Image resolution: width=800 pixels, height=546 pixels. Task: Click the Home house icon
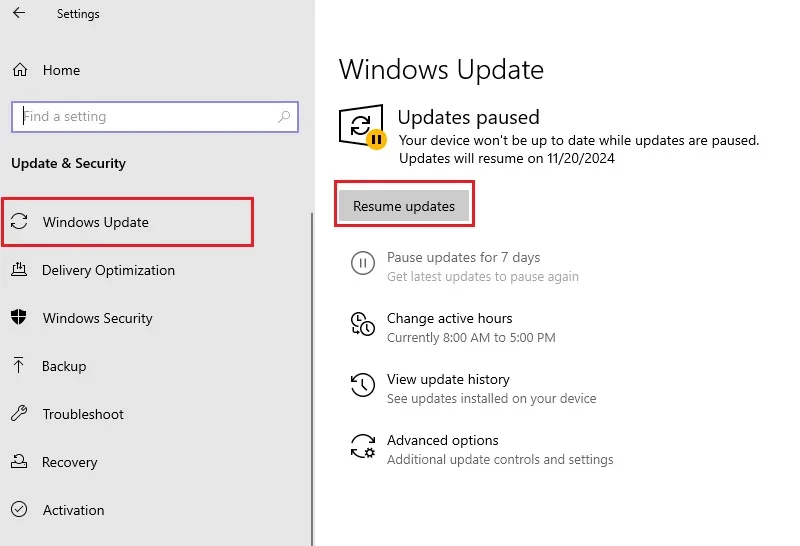point(20,70)
